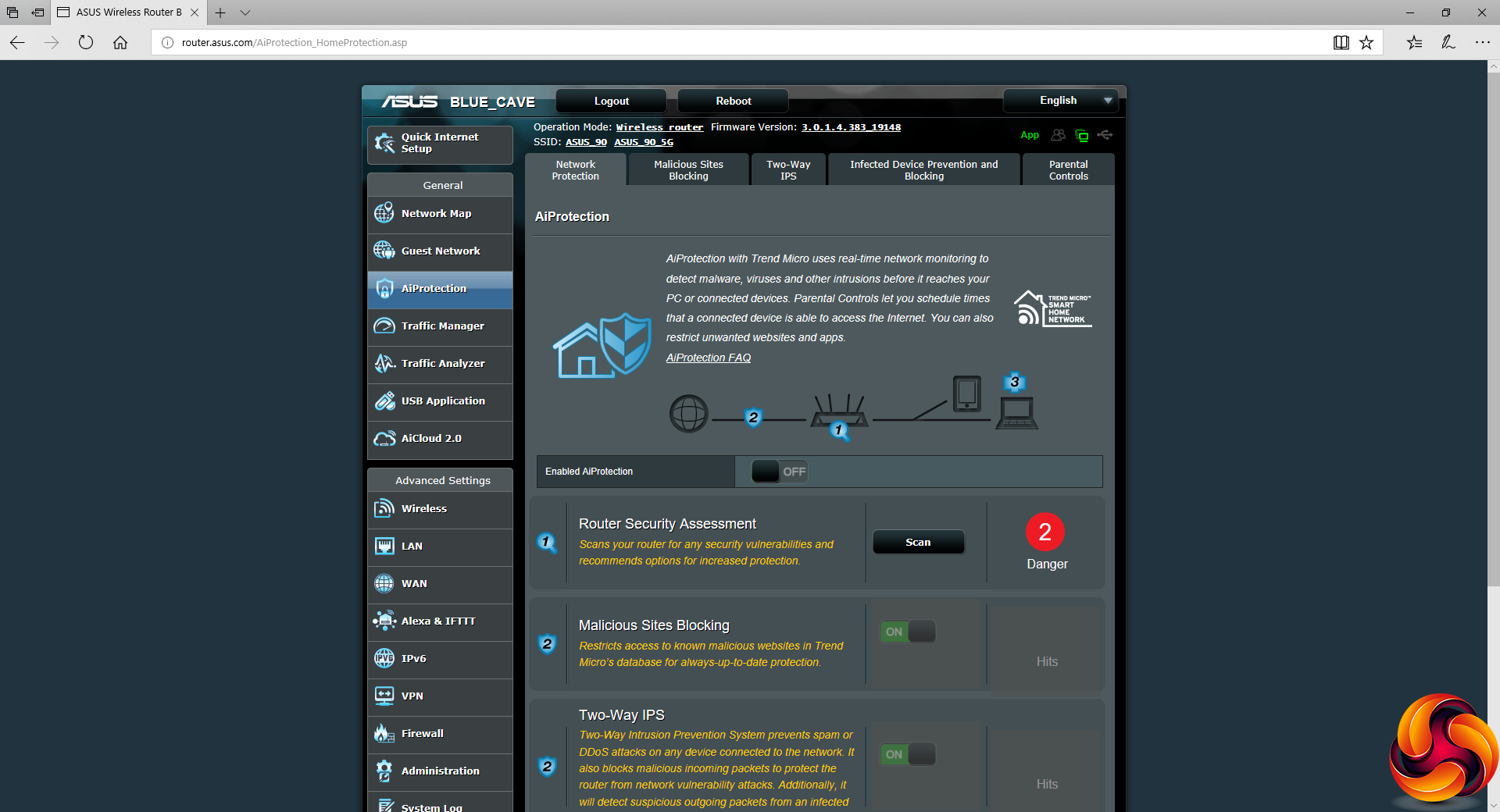Open Infected Device Prevention and Blocking tab
1500x812 pixels.
[x=924, y=170]
